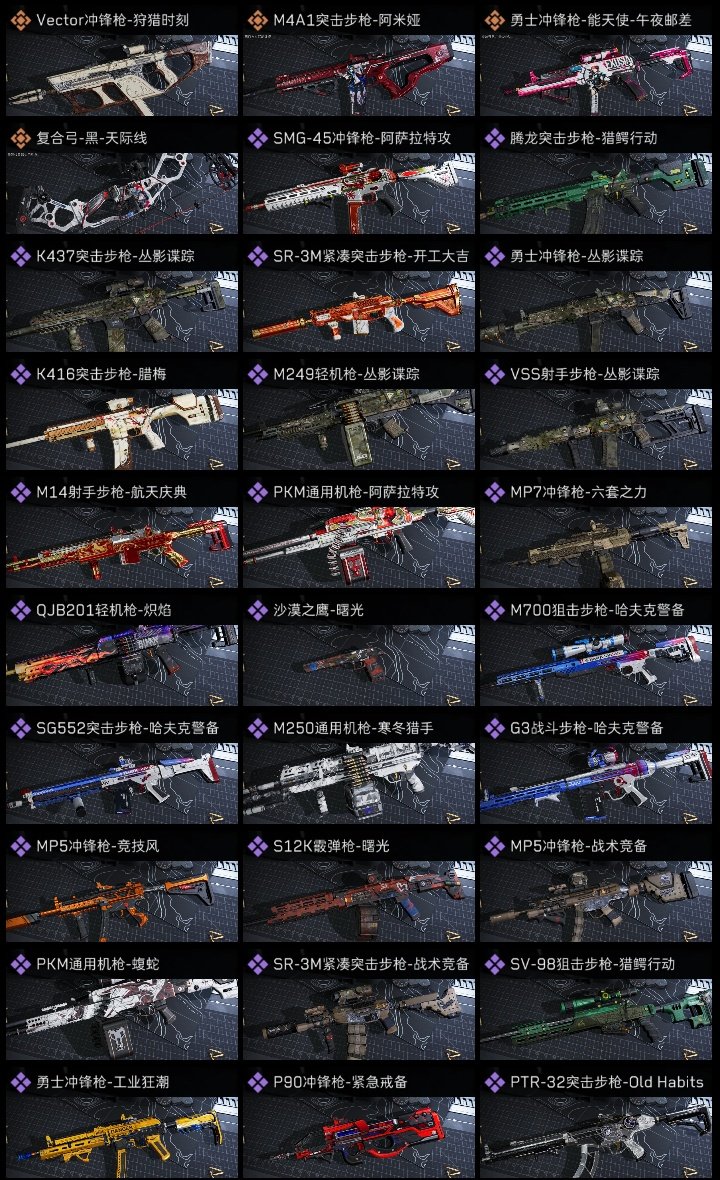Click the purple rarity icon beside PTR-32突击步枪-Old Habits

(x=494, y=1082)
